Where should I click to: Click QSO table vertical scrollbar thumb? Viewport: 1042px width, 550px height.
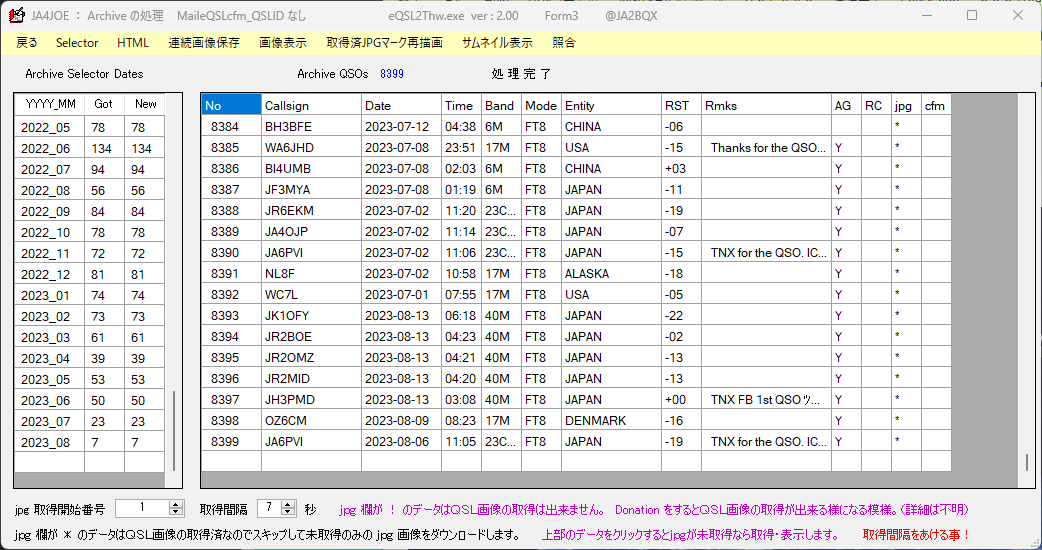(1027, 462)
